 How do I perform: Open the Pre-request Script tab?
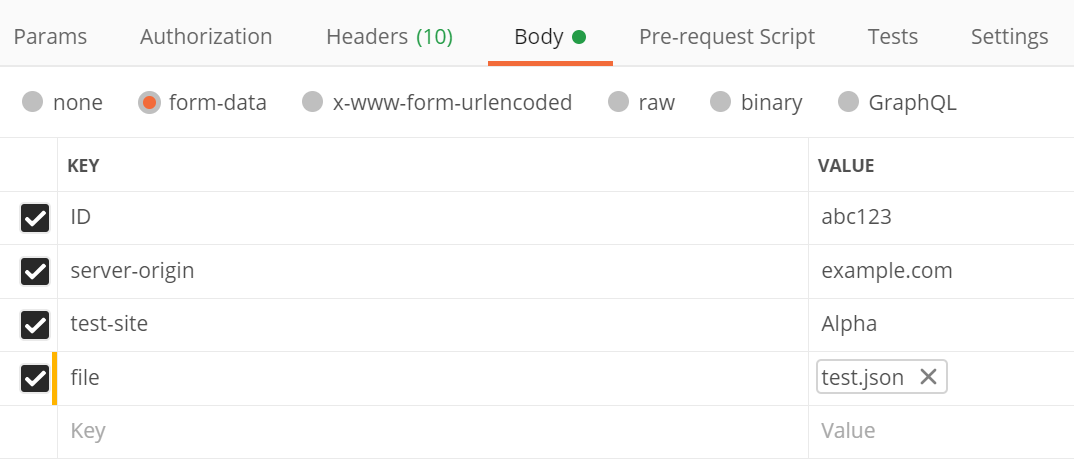(x=727, y=37)
